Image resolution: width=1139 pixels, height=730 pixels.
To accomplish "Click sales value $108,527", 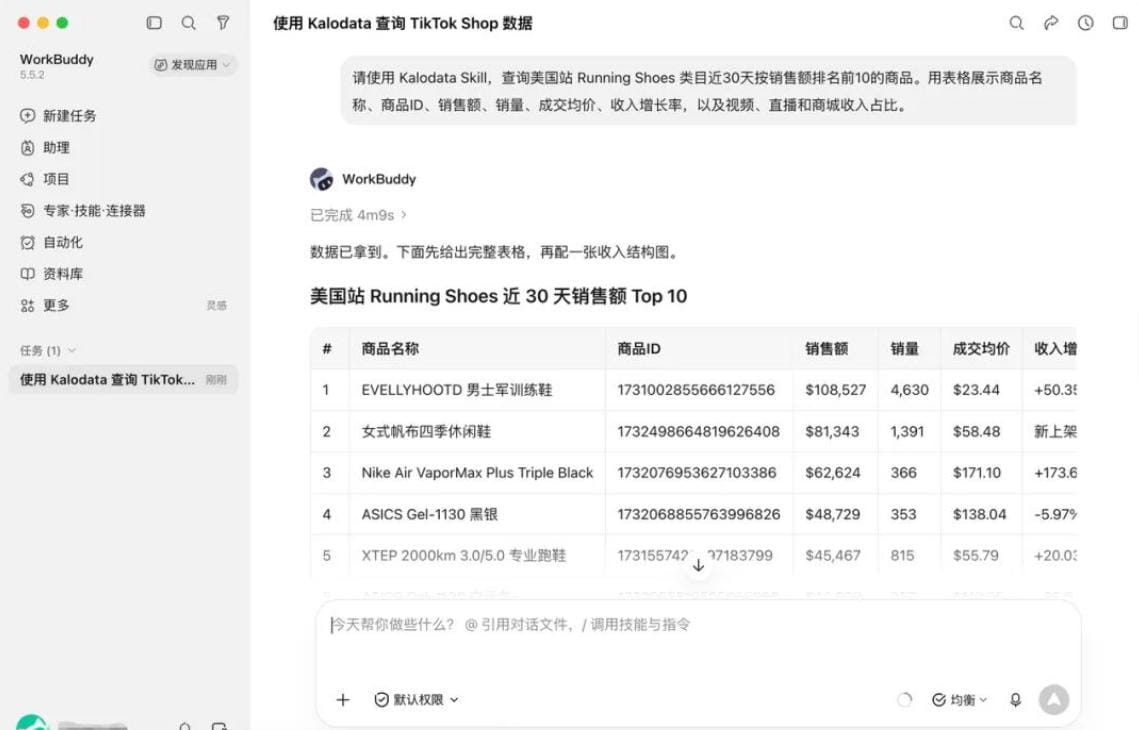I will (x=835, y=390).
